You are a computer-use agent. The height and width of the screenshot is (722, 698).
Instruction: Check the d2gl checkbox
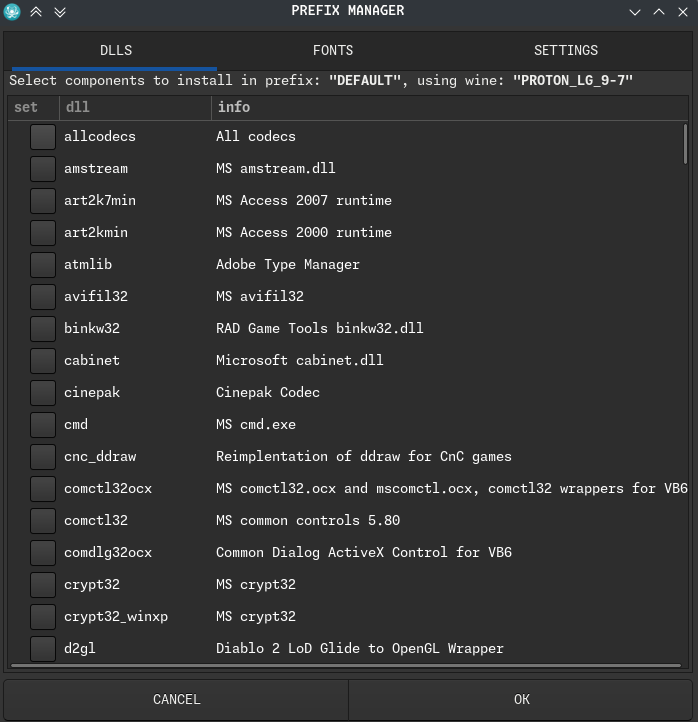[43, 649]
